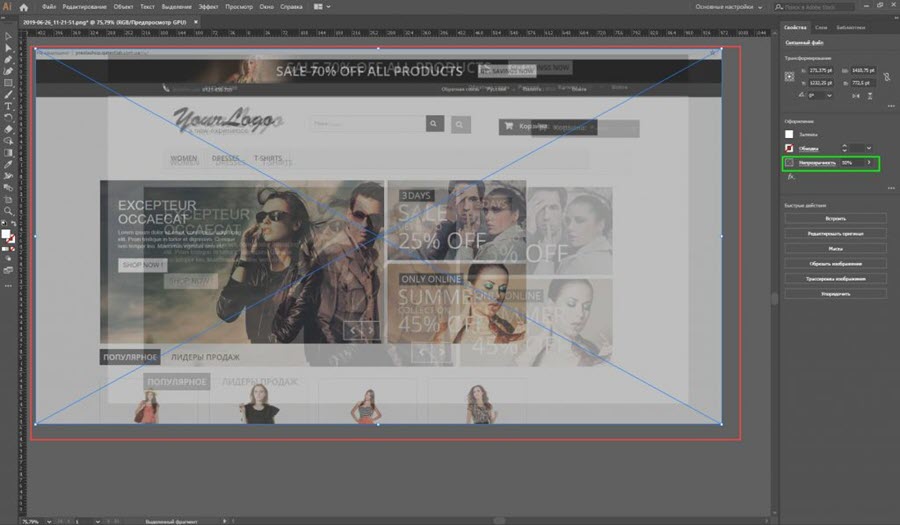Viewport: 900px width, 525px height.
Task: Expand the Непрозрачность opacity arrow
Action: coord(868,162)
